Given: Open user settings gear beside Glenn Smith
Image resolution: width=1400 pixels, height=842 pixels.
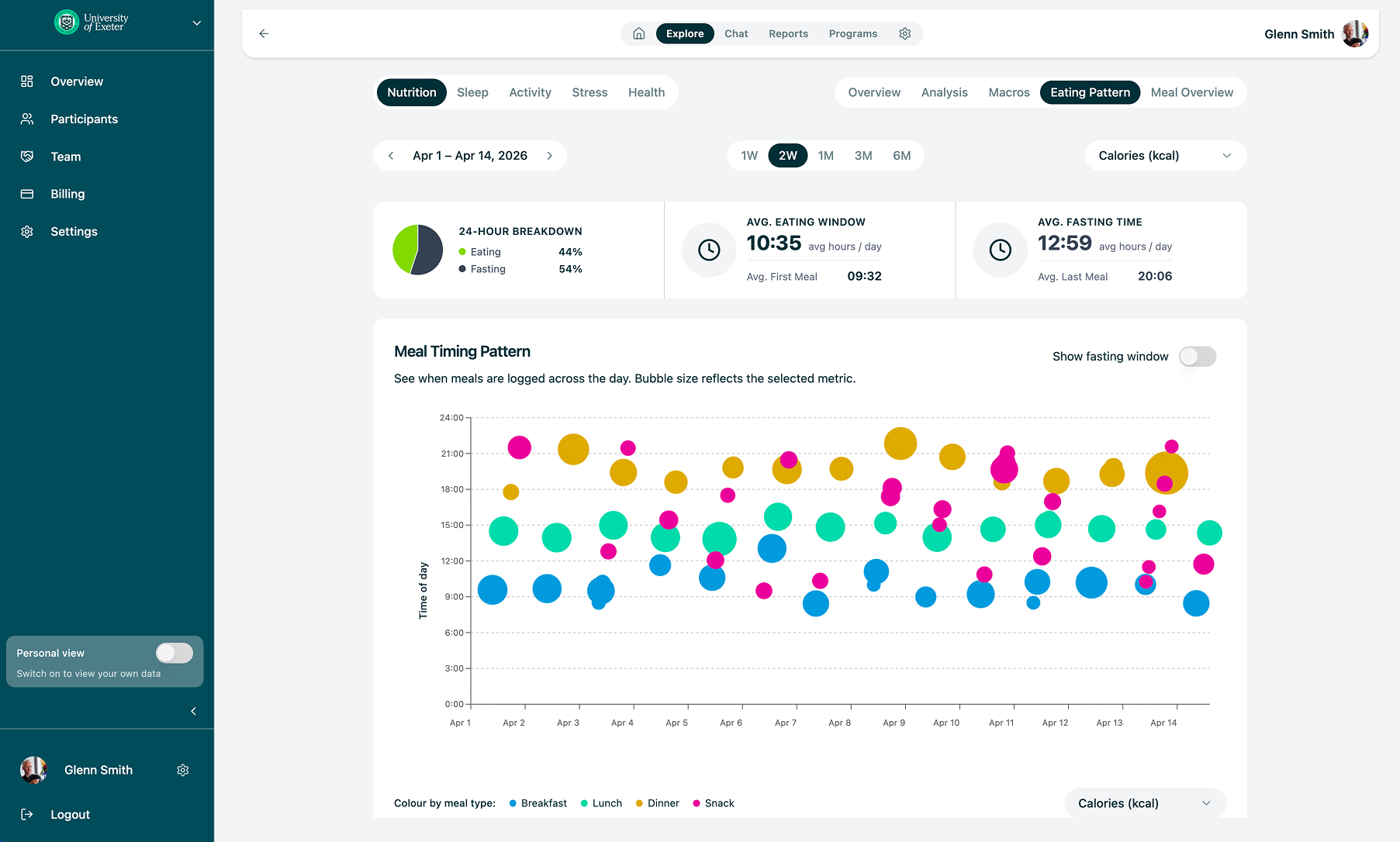Looking at the screenshot, I should [183, 770].
